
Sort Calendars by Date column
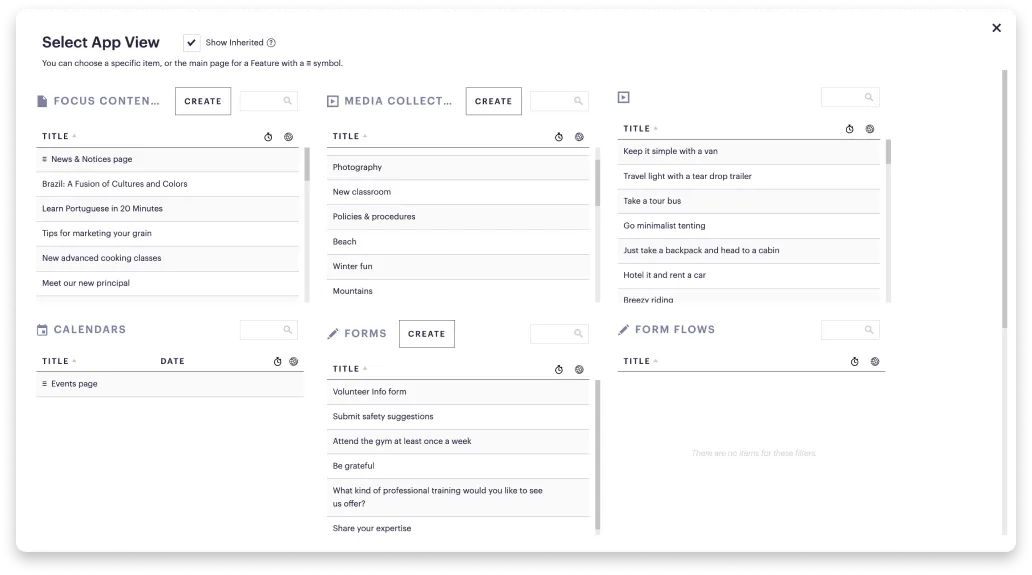[x=172, y=362]
